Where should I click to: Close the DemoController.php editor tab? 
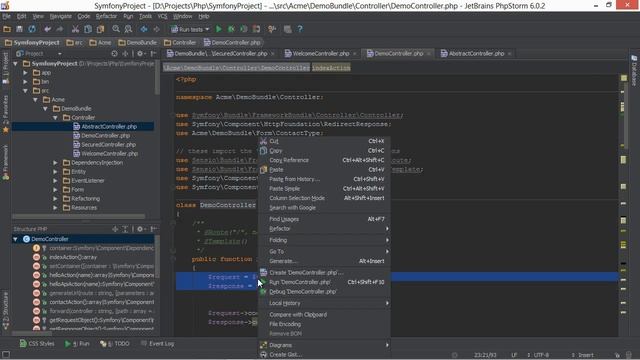pos(429,53)
